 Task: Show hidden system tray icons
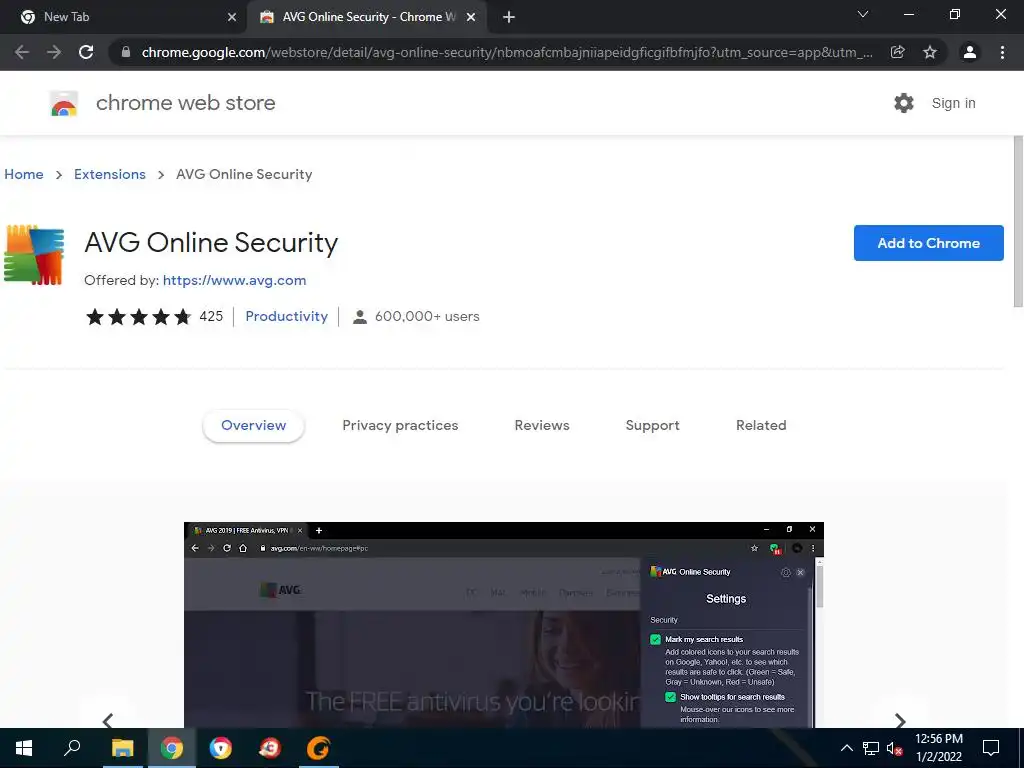846,748
